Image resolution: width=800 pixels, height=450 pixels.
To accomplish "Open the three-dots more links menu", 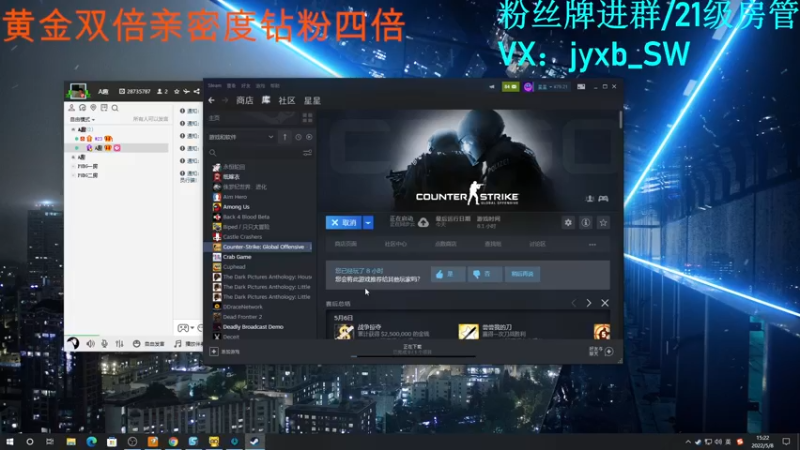I will click(x=592, y=244).
